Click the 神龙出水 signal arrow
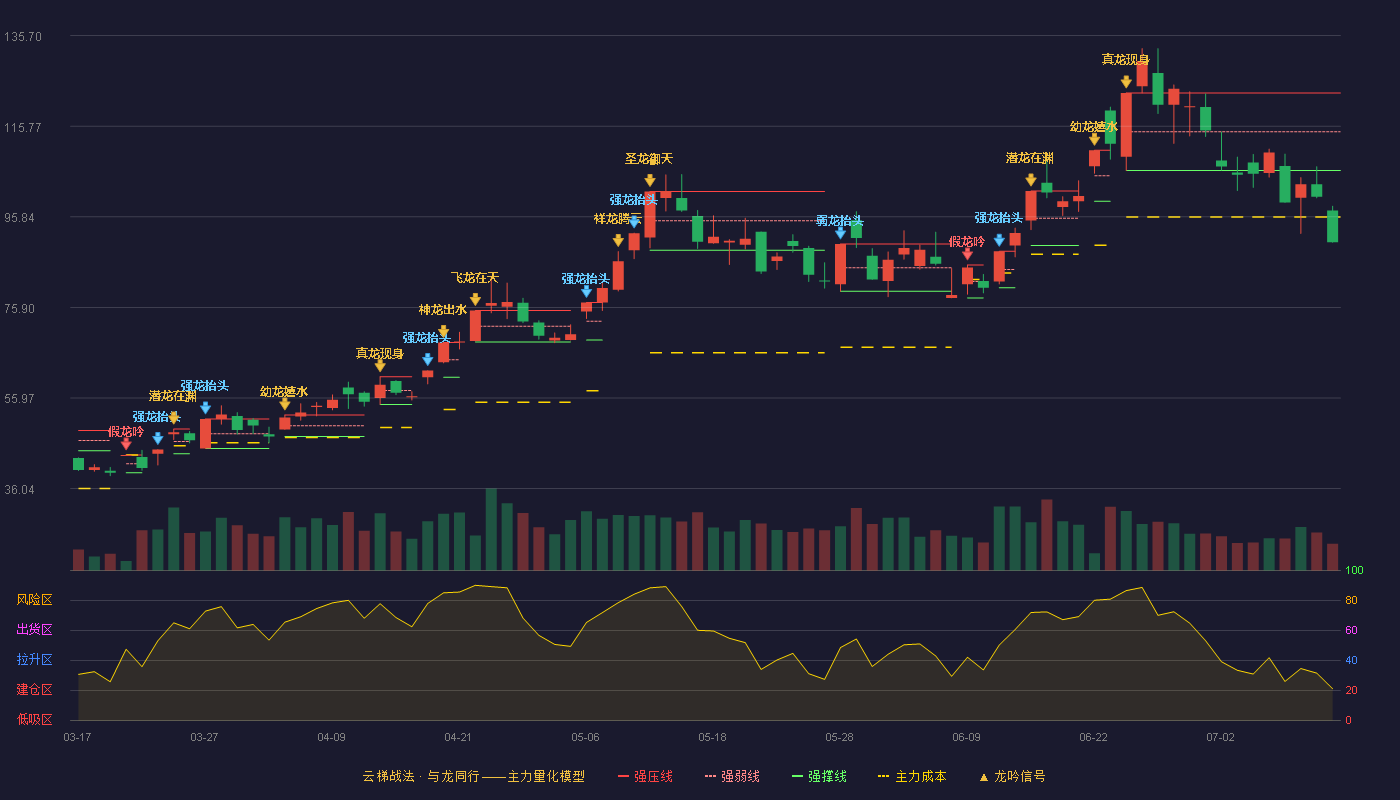Screen dimensions: 1400x800 pyautogui.click(x=443, y=331)
